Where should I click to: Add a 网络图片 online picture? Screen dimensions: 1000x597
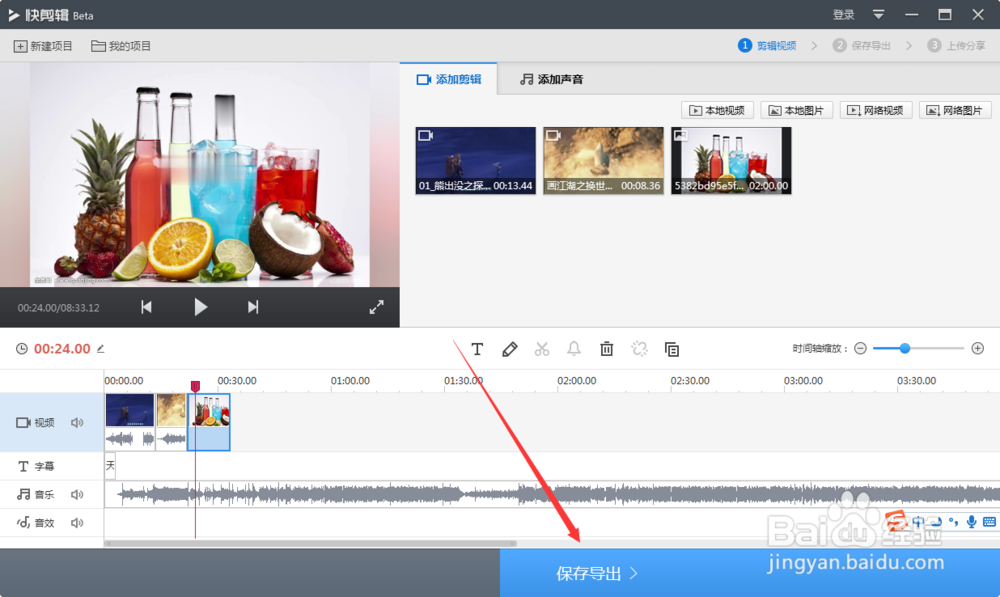pos(955,110)
